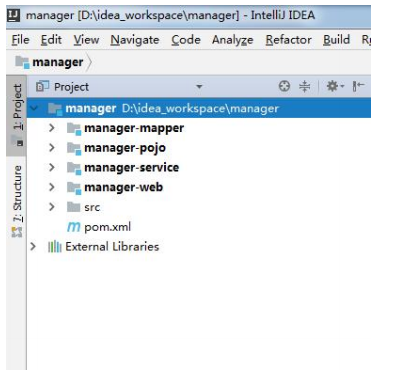The height and width of the screenshot is (373, 398).
Task: Select the External Libraries row
Action: pos(112,247)
